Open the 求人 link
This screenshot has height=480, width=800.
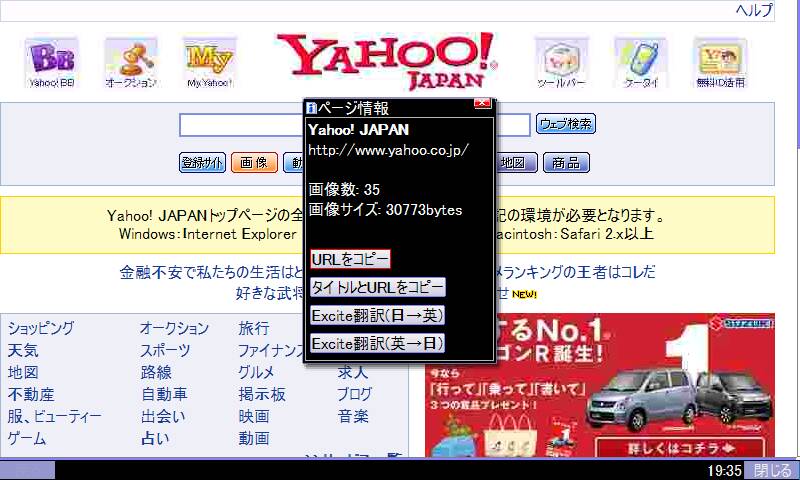(x=353, y=372)
